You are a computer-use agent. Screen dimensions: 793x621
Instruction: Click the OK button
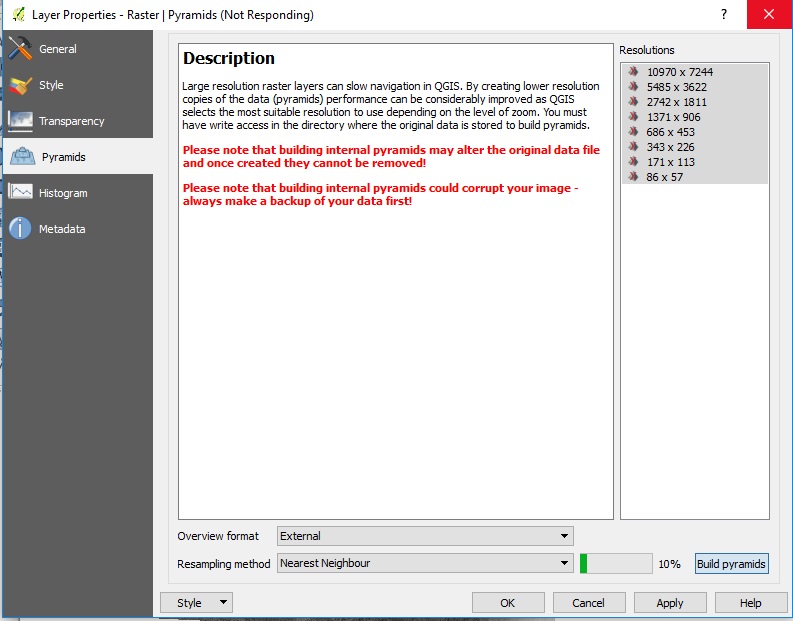click(x=508, y=603)
